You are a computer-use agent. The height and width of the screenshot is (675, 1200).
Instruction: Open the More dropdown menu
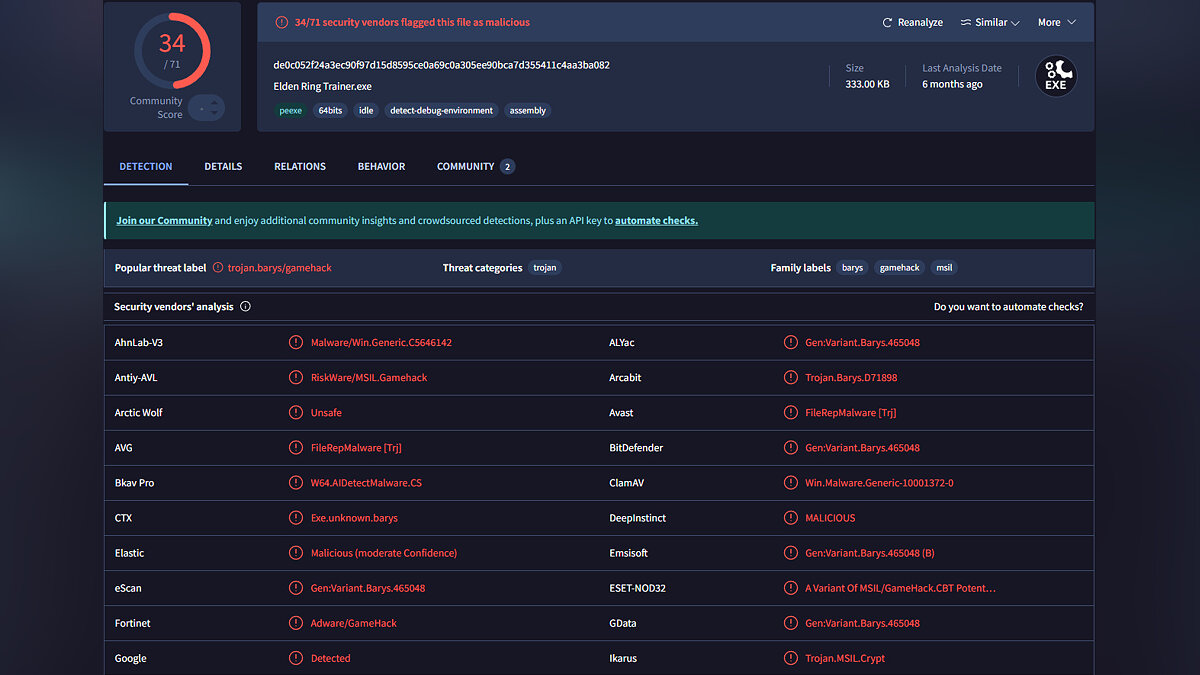[x=1056, y=22]
